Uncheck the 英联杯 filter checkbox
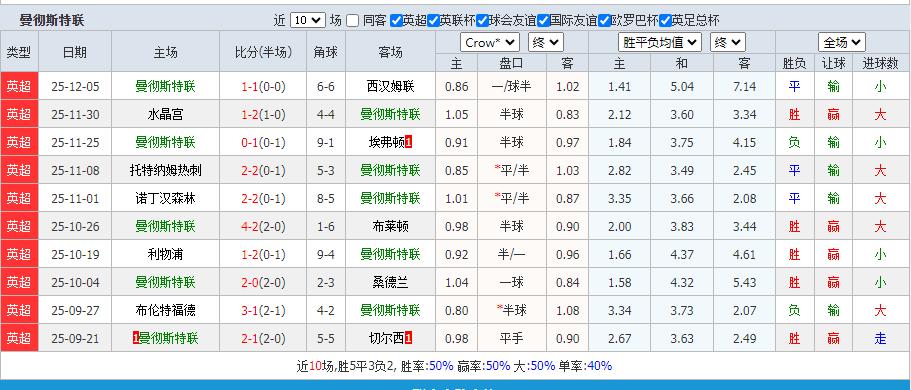This screenshot has width=911, height=390. click(x=433, y=21)
